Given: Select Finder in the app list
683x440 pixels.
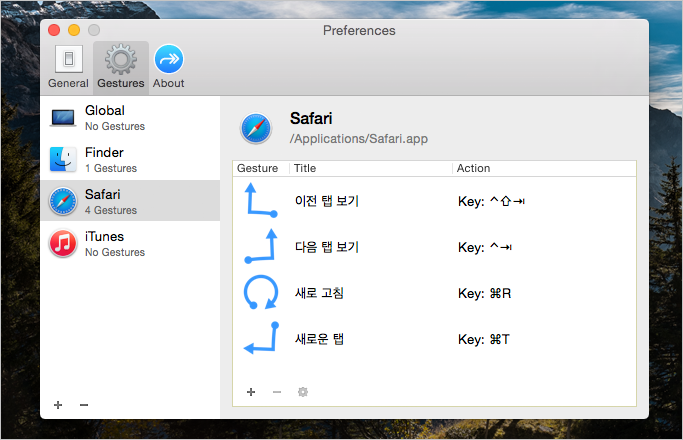Looking at the screenshot, I should click(130, 159).
